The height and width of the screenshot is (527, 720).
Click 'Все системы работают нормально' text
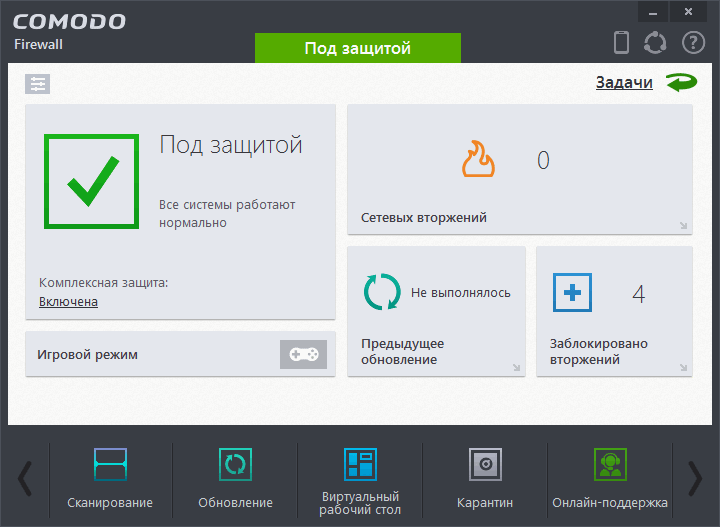(227, 213)
